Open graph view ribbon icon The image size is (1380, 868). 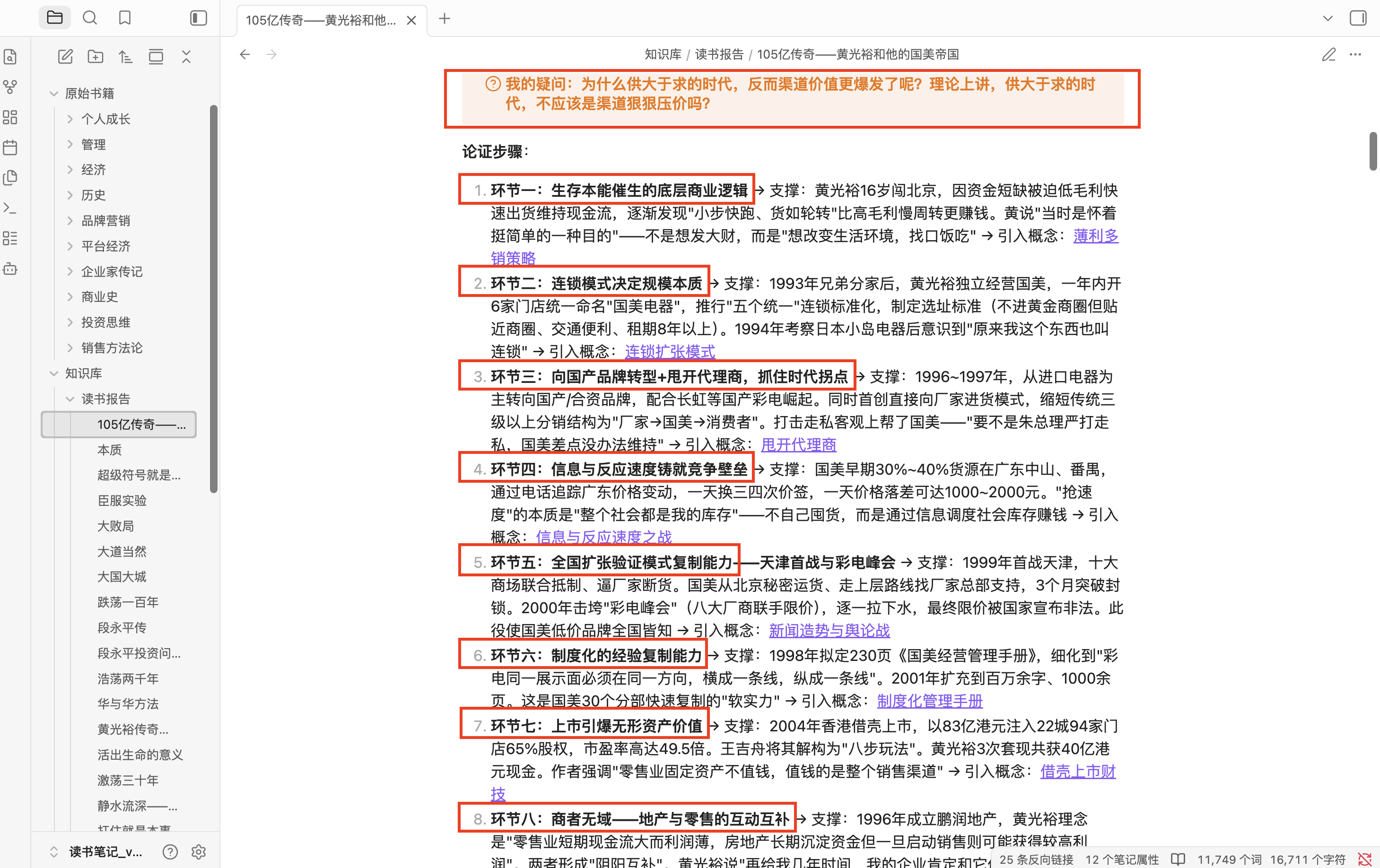pyautogui.click(x=10, y=87)
